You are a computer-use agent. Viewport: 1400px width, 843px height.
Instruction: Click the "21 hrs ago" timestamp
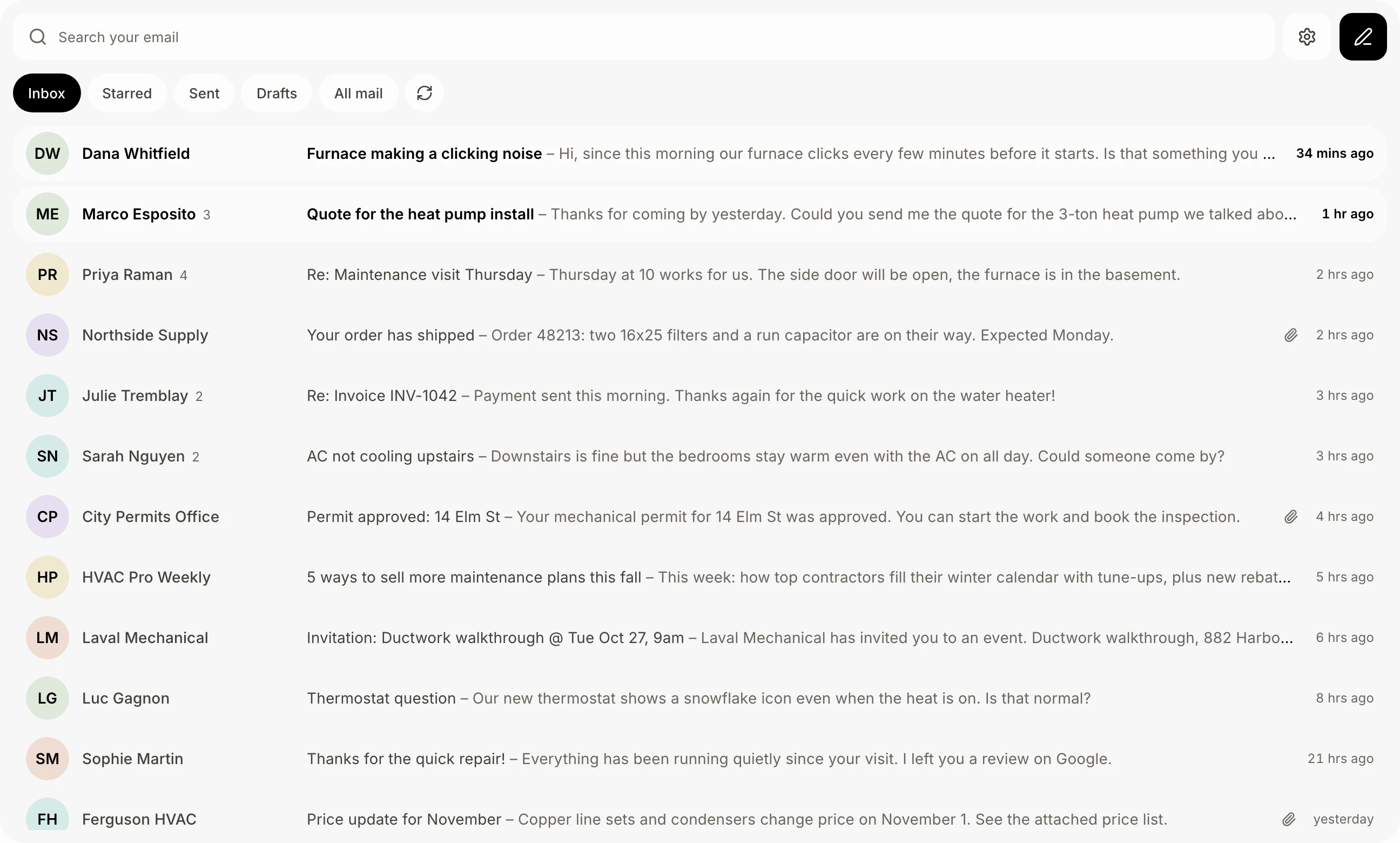(x=1341, y=759)
